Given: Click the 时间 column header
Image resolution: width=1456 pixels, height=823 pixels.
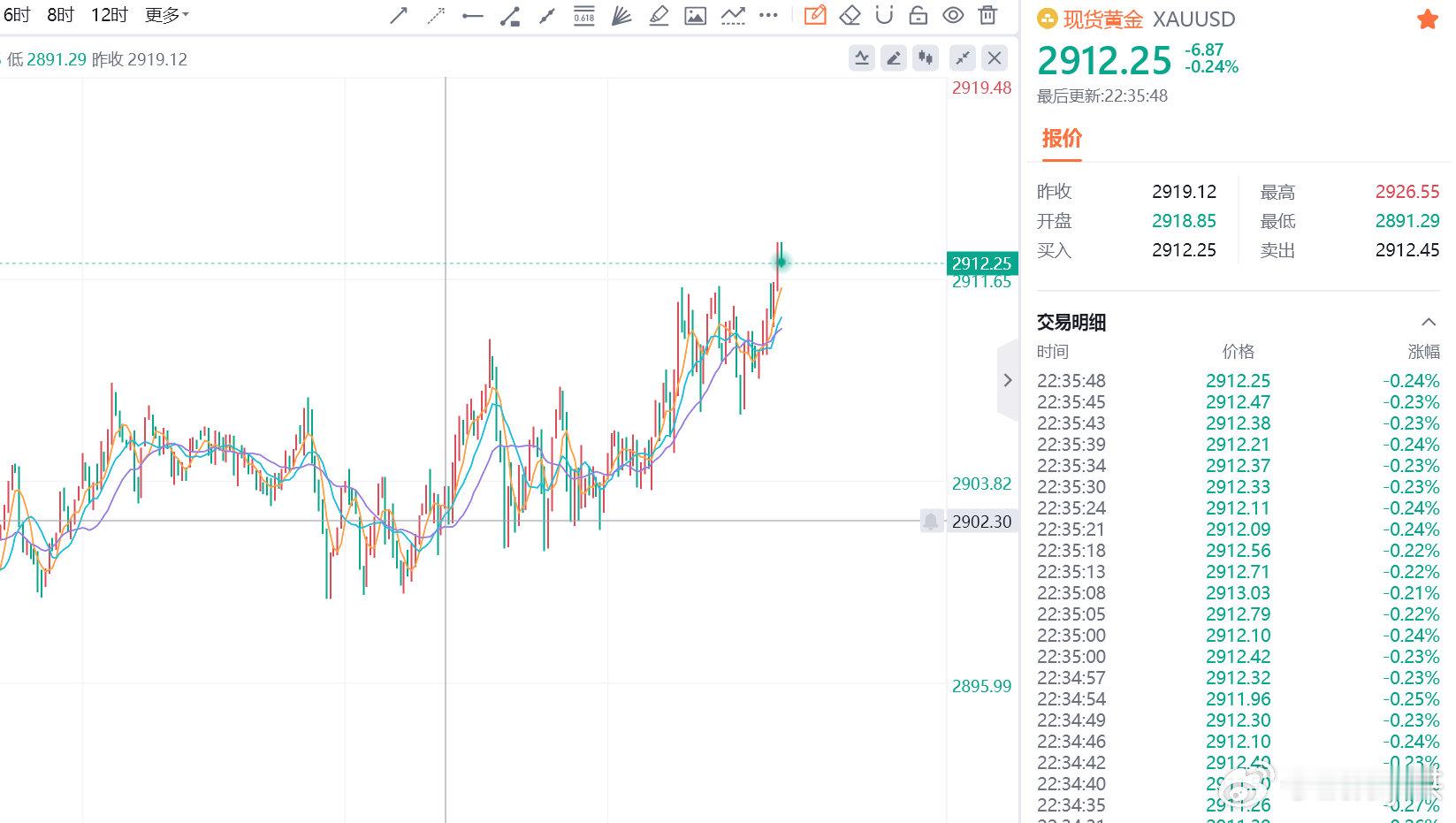Looking at the screenshot, I should (1053, 352).
